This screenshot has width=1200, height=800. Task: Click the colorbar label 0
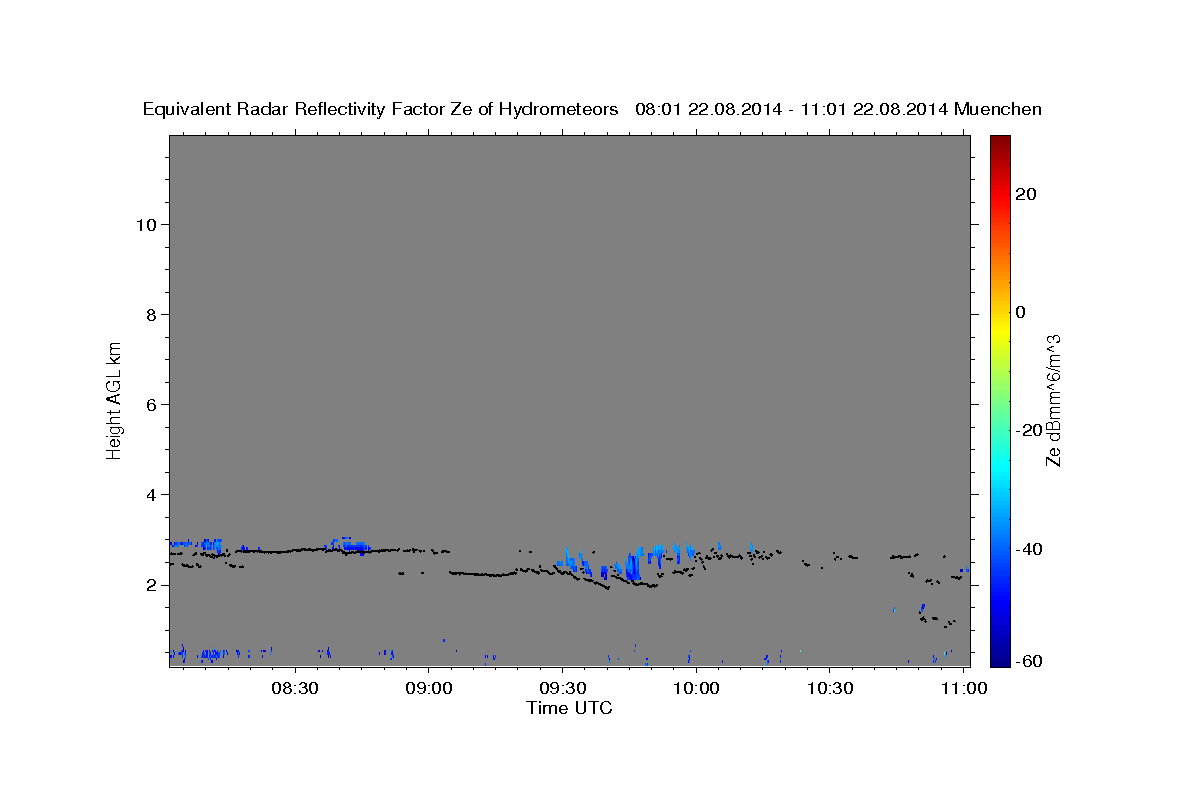click(x=1020, y=312)
